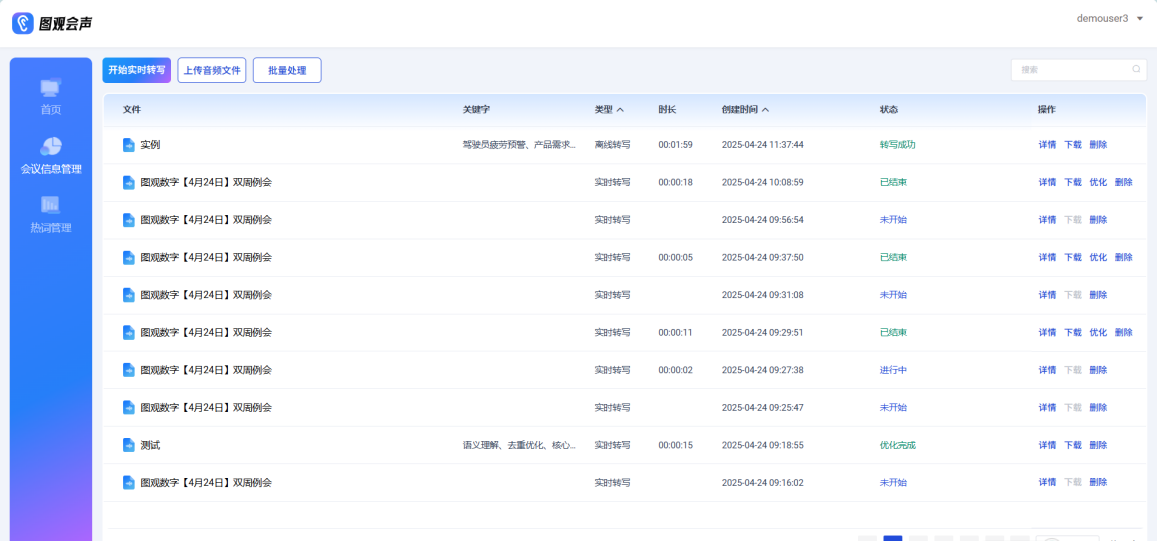
Task: Expand the demouser3 account dropdown
Action: (x=1140, y=19)
